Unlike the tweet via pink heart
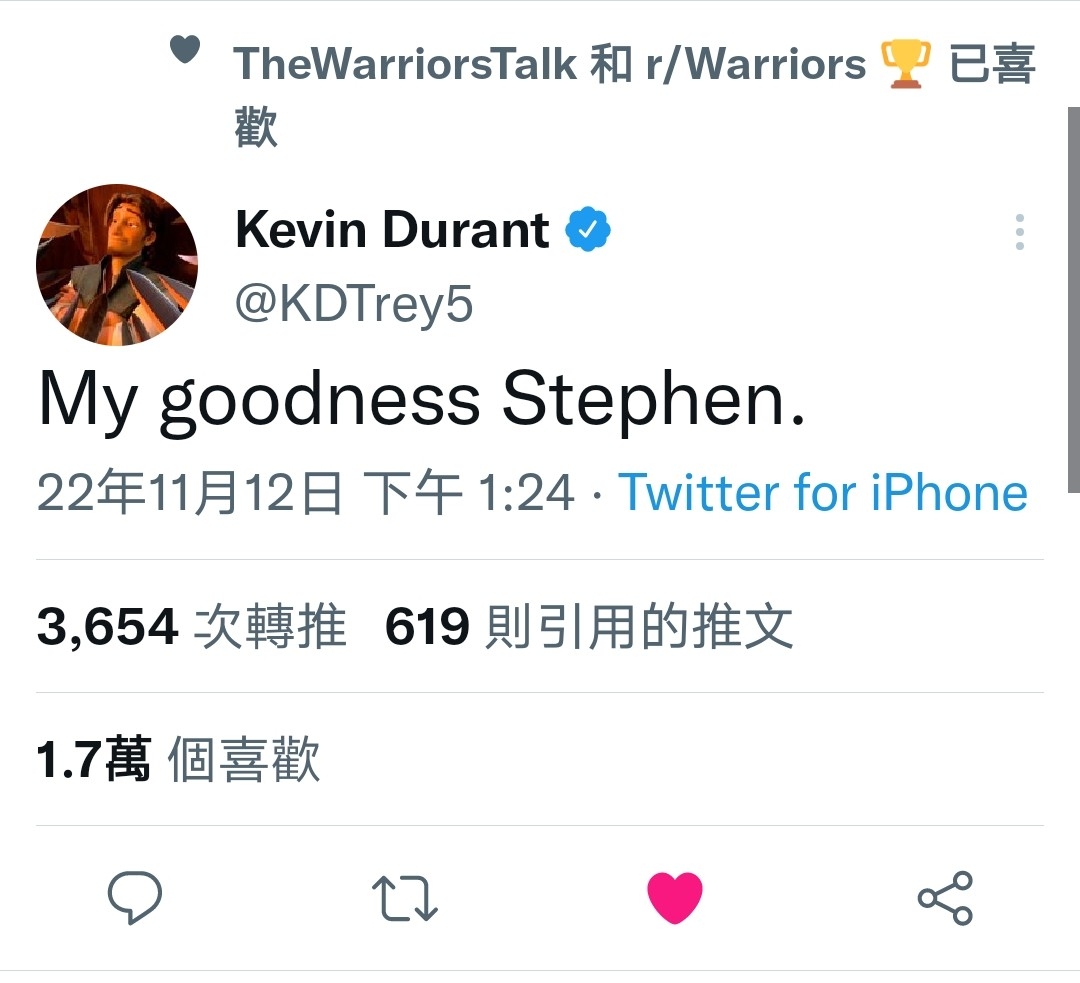1080x983 pixels. (x=675, y=898)
